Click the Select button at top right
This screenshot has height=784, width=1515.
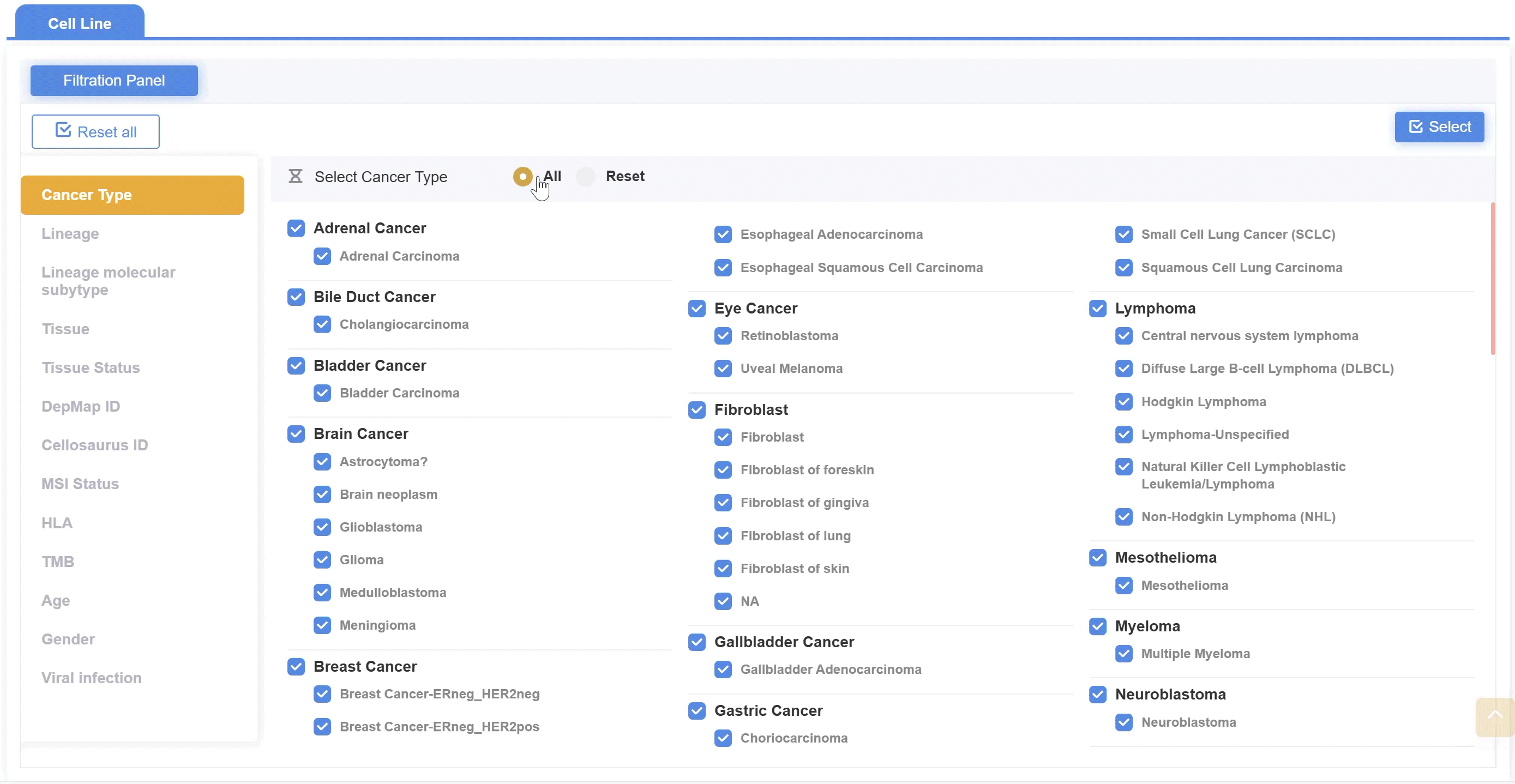(1439, 127)
